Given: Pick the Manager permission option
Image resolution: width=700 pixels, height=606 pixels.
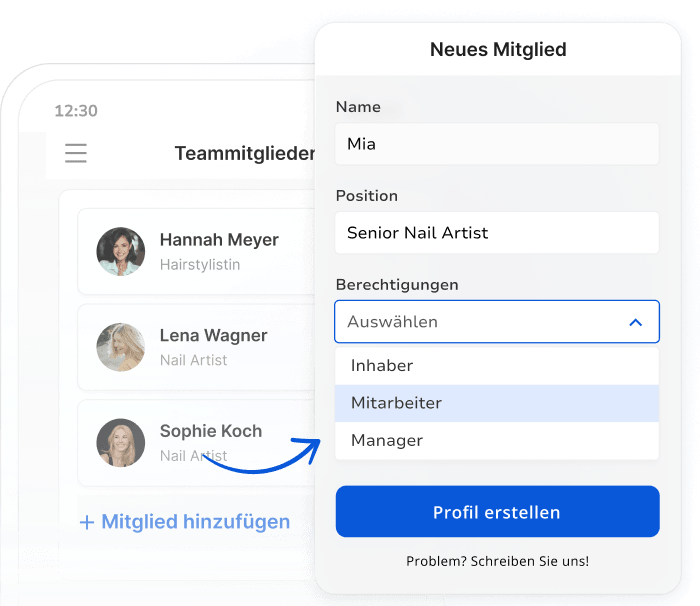Looking at the screenshot, I should pyautogui.click(x=497, y=441).
